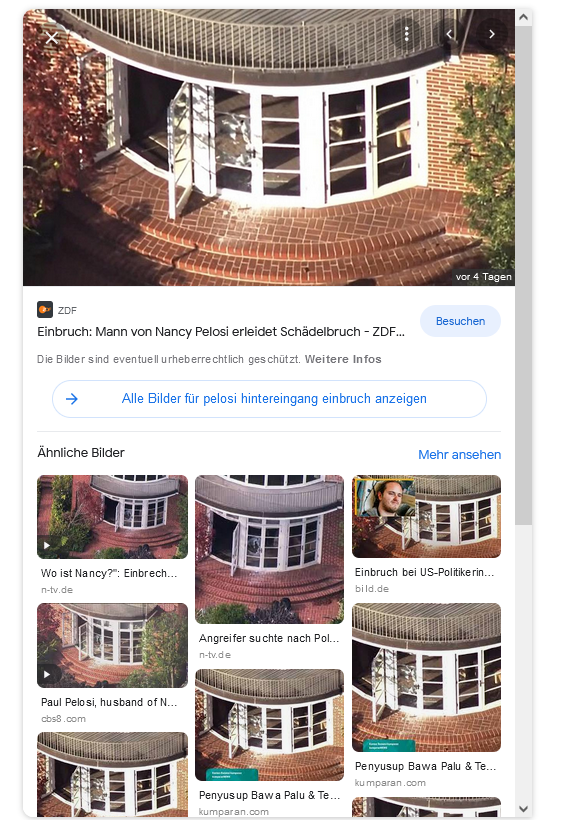Click the Besuchen button
Viewport: 561px width, 820px height.
coord(460,321)
